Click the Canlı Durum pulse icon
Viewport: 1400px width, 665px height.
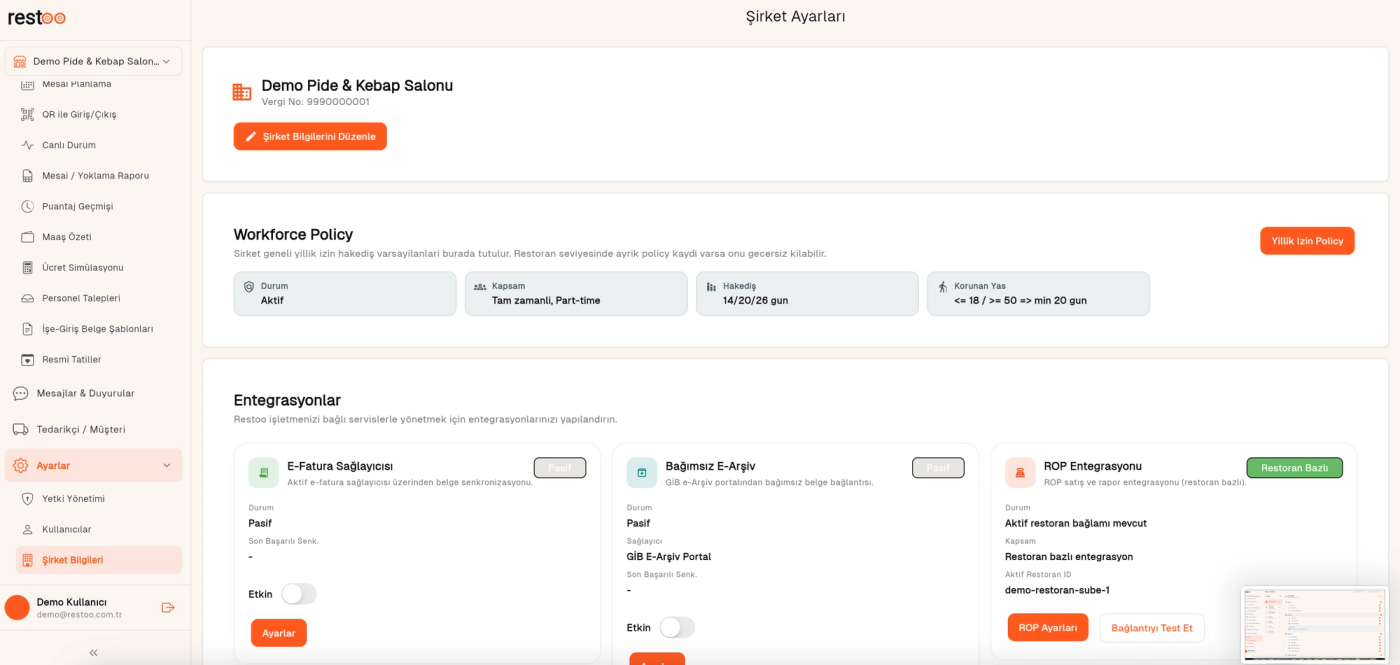point(28,145)
